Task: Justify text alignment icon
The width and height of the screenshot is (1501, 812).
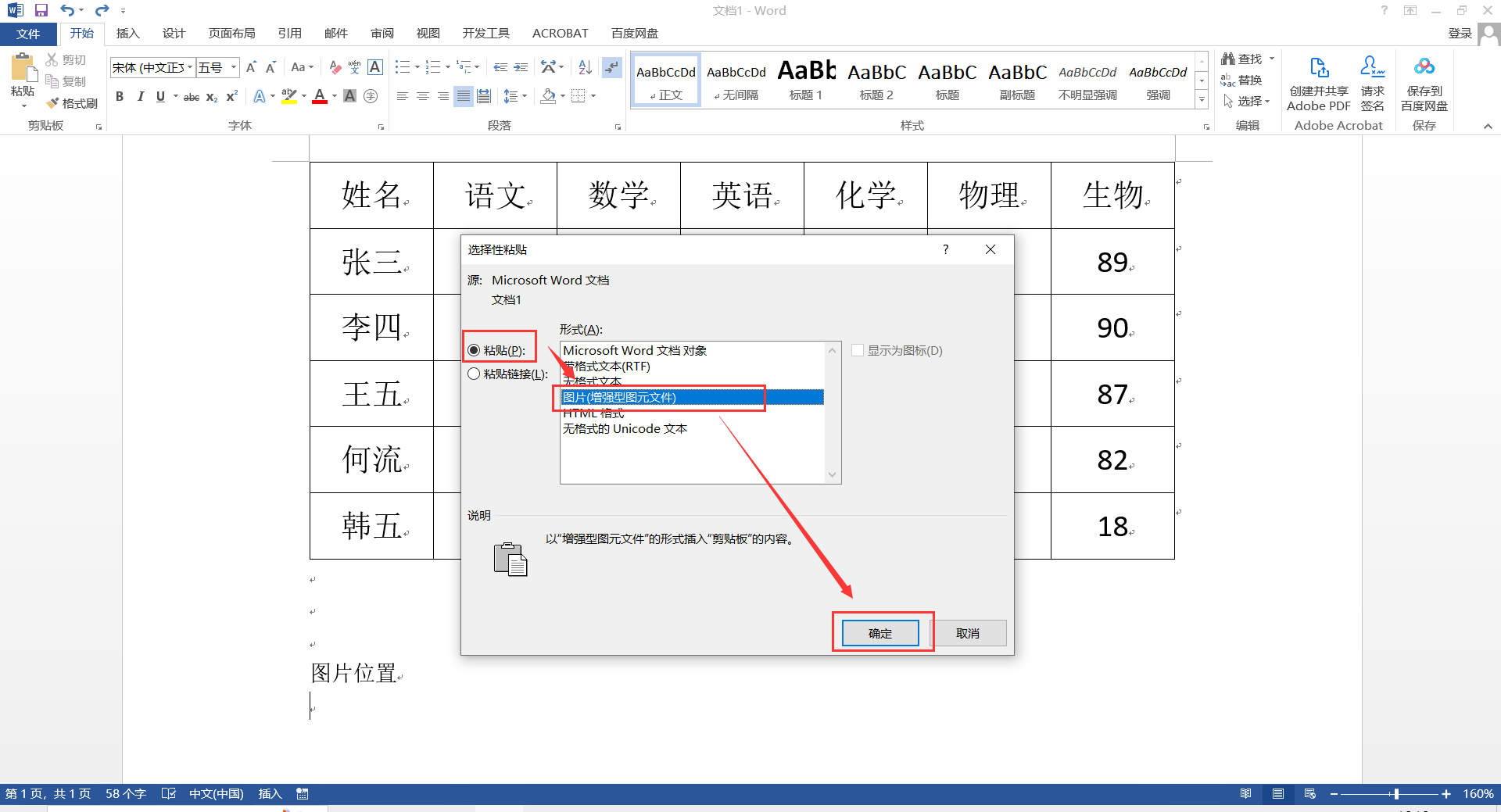Action: [464, 96]
